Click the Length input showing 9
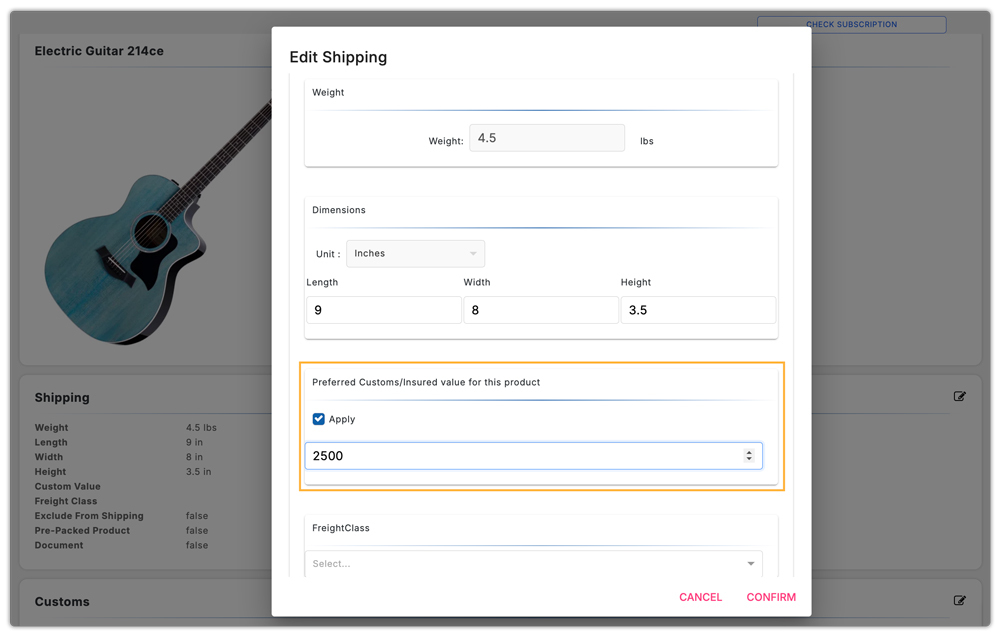This screenshot has width=1000, height=636. [x=383, y=309]
